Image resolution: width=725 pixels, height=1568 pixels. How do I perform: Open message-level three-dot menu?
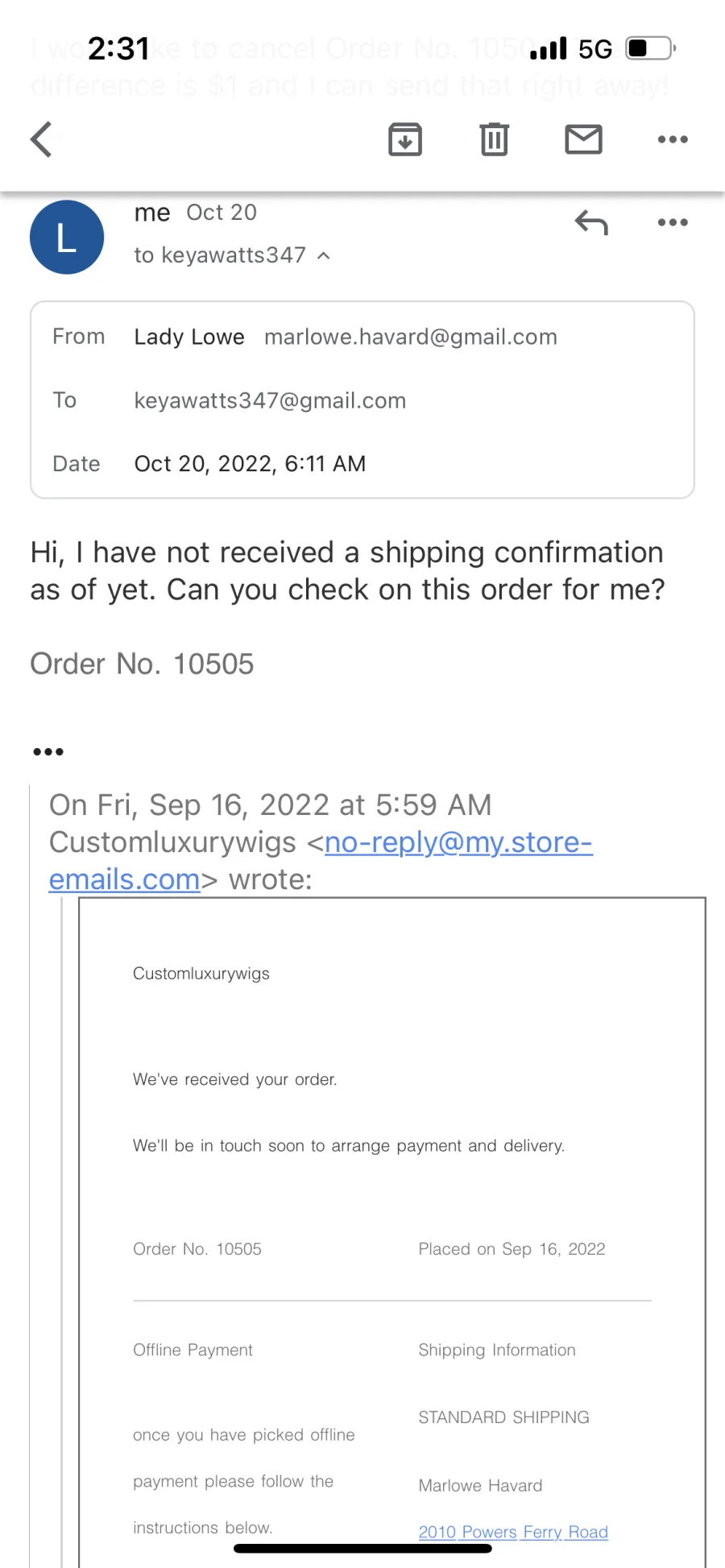[673, 222]
